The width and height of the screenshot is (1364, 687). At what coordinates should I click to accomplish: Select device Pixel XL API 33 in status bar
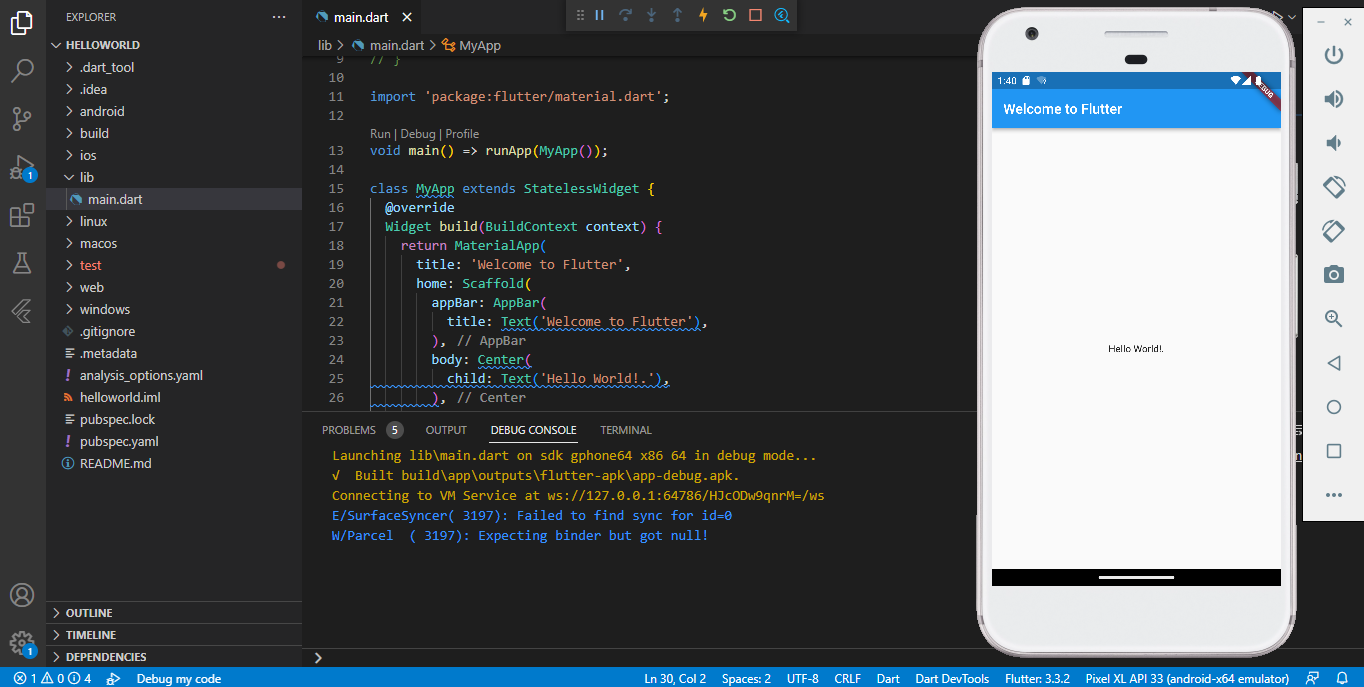pos(1187,678)
